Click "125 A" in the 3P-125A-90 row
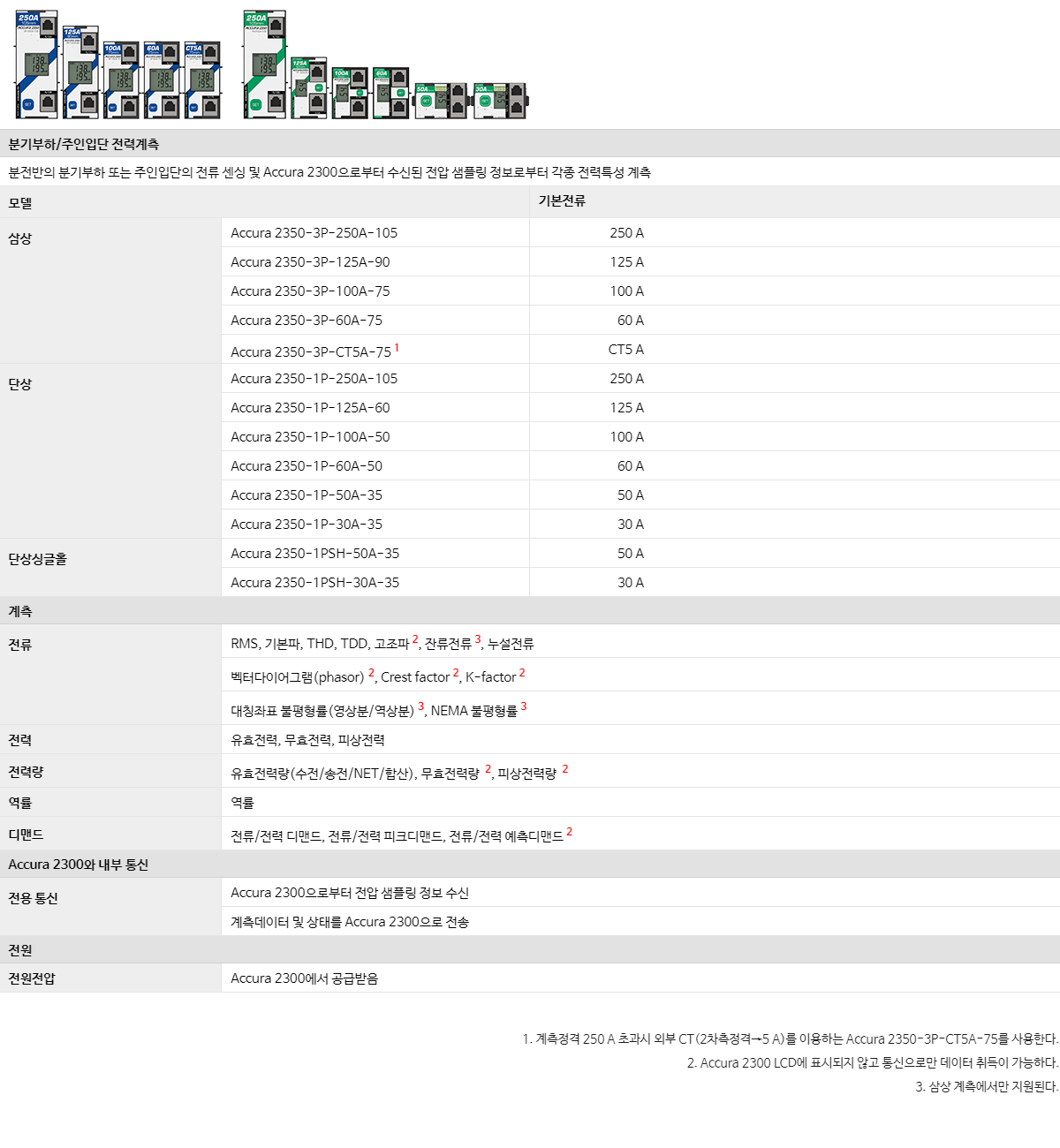The height and width of the screenshot is (1148, 1060). click(627, 262)
